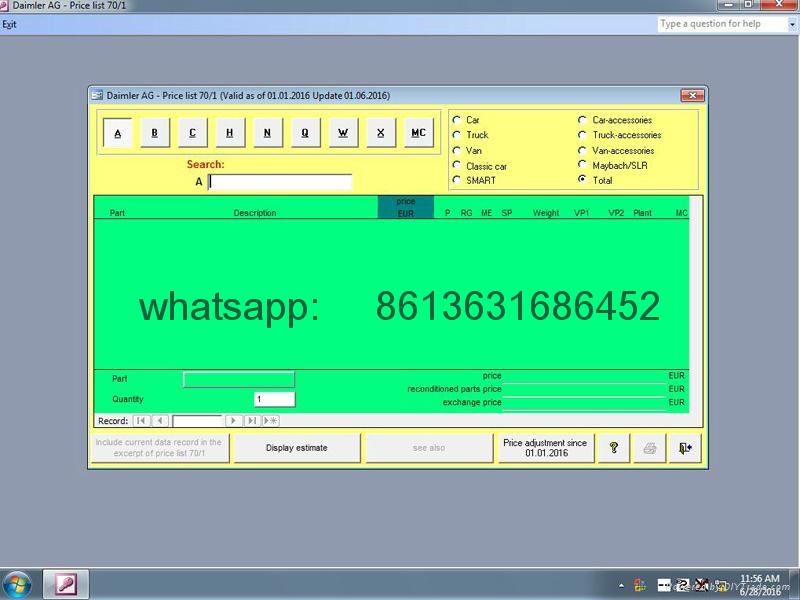Select the Total radio button
The width and height of the screenshot is (800, 600).
[583, 180]
